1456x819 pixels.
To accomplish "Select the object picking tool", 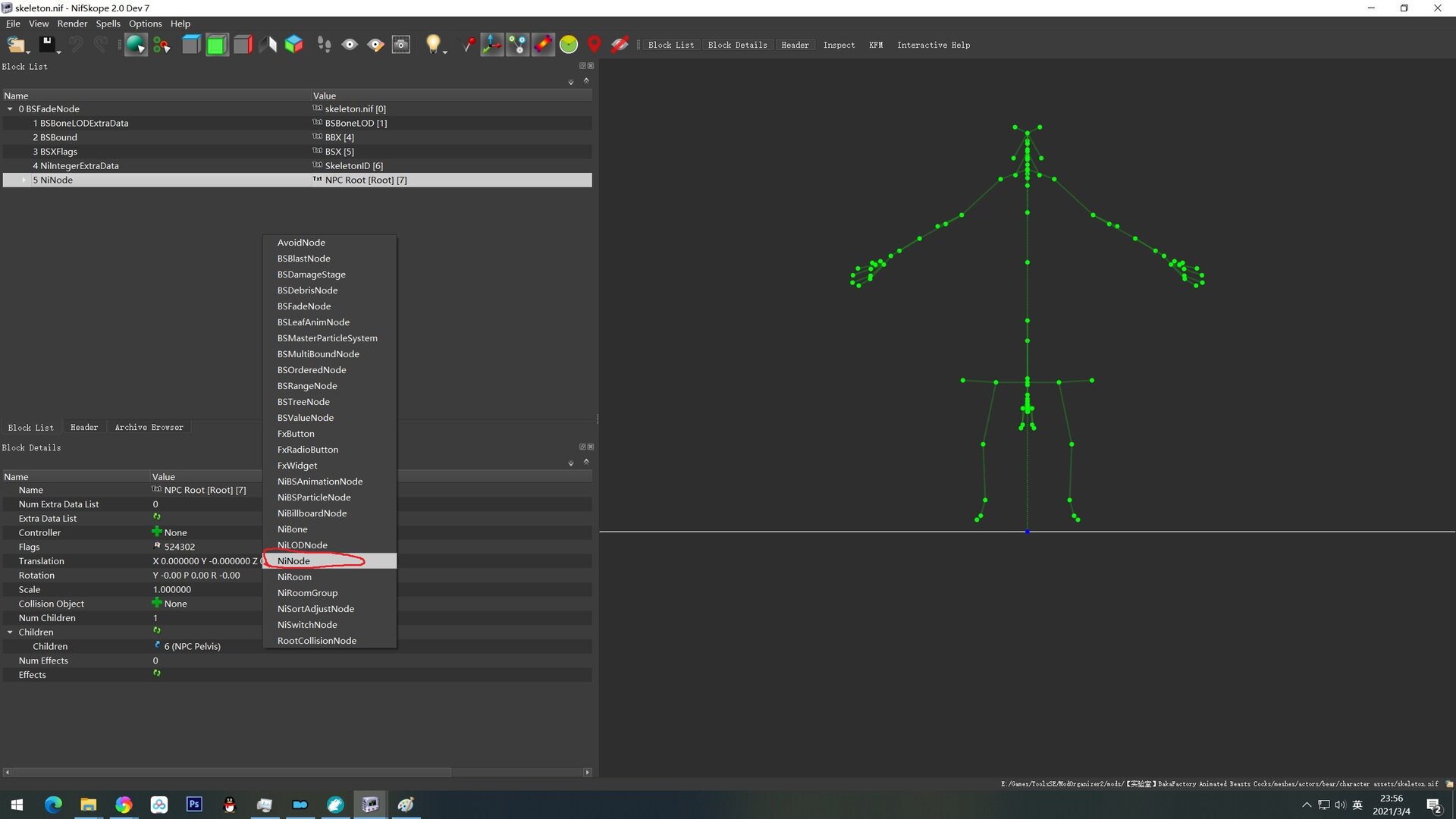I will (136, 45).
